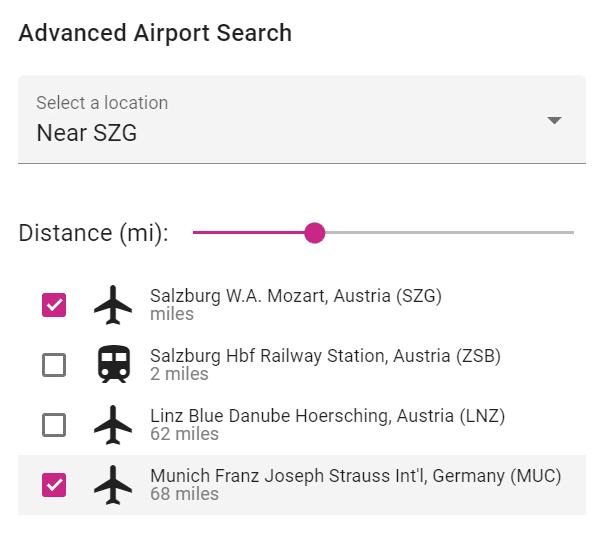The image size is (603, 535).
Task: Select Munich Franz Joseph Strauss Int'l label
Action: pos(355,476)
